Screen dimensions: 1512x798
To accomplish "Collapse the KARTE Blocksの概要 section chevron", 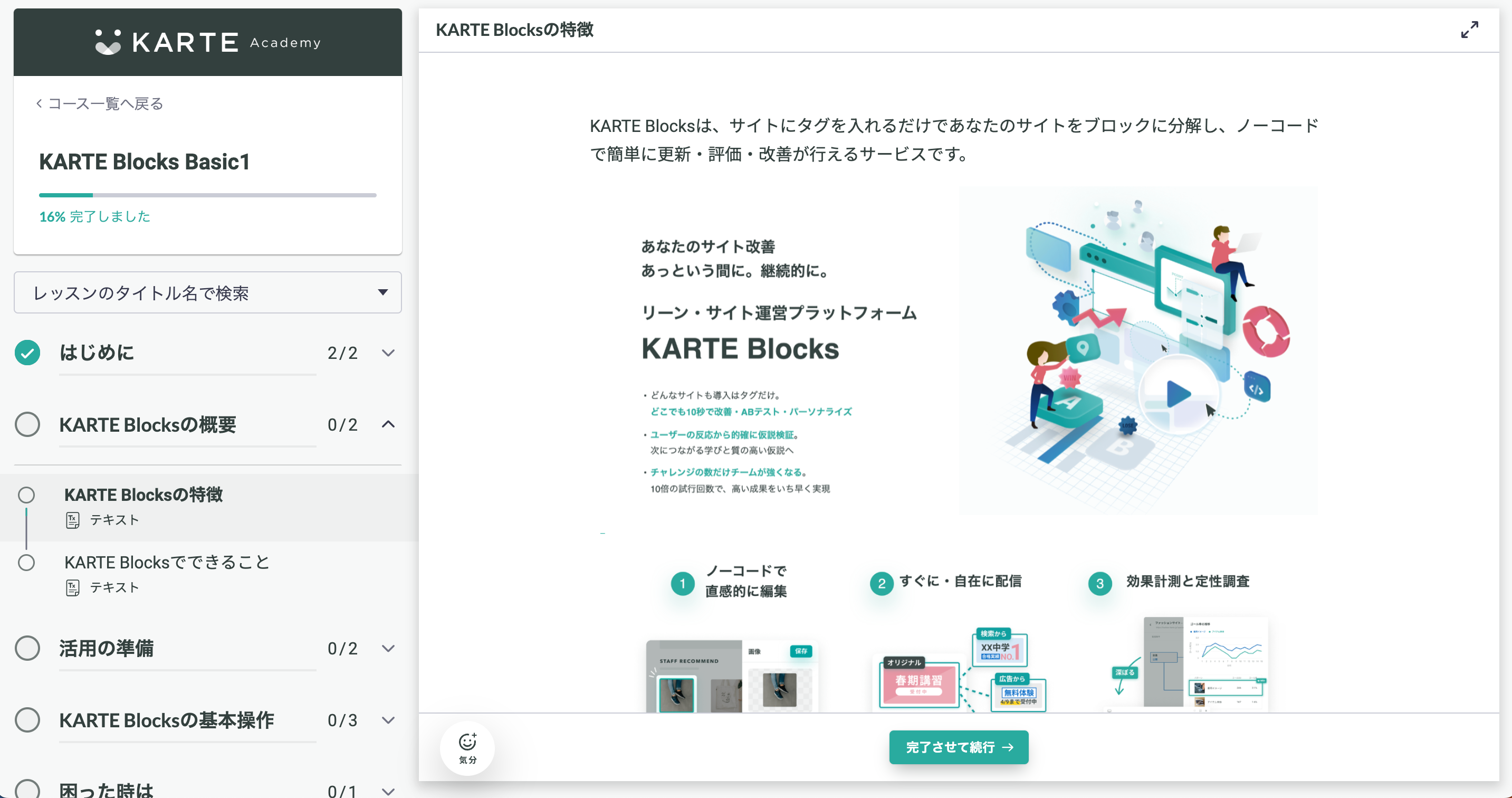I will (x=388, y=424).
